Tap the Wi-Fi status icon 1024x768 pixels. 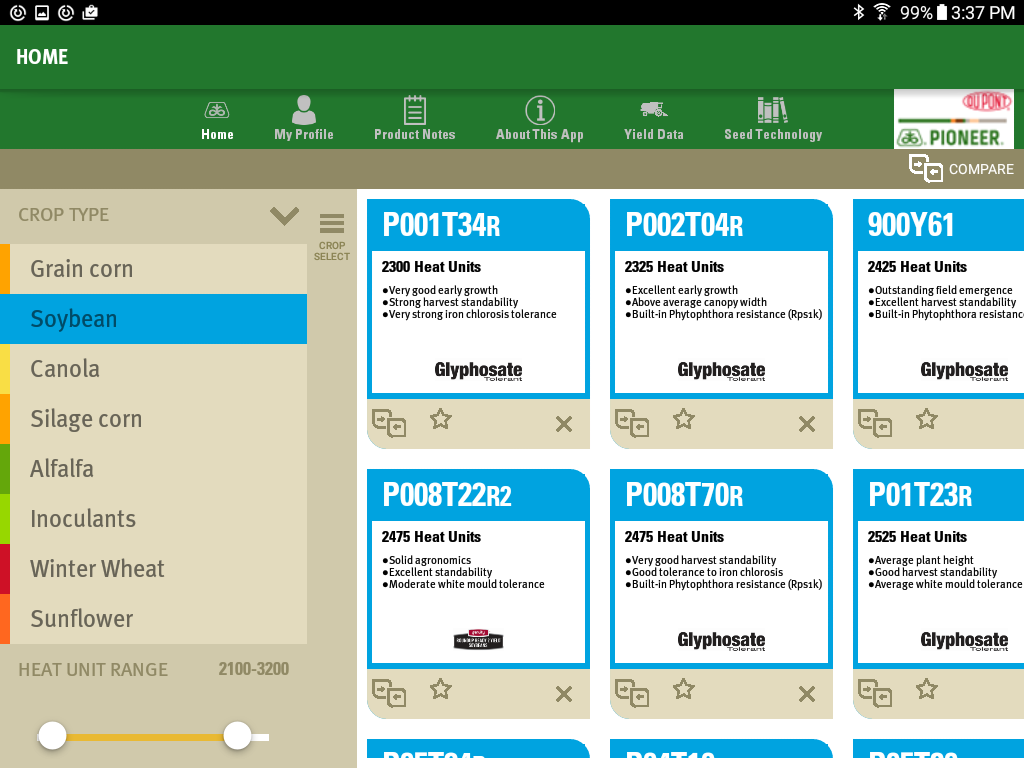pyautogui.click(x=882, y=12)
